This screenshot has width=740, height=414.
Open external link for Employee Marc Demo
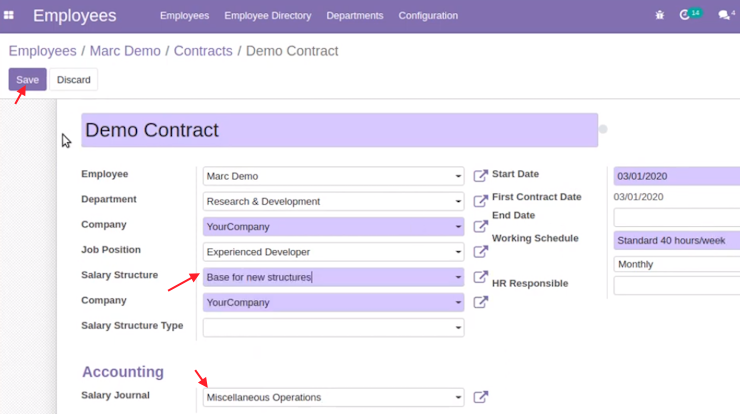[480, 176]
